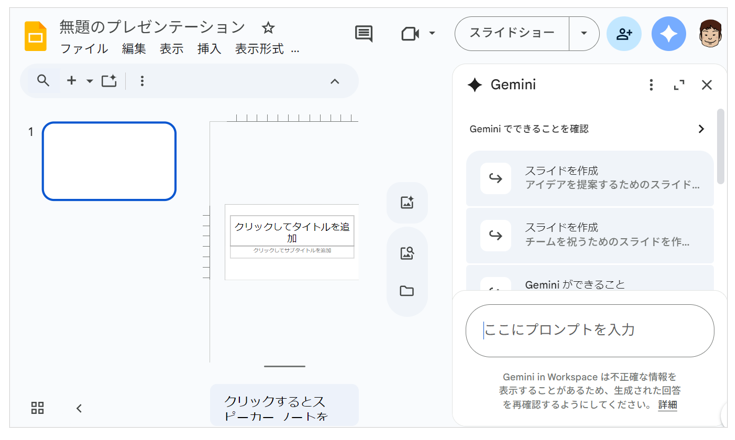Open the 編集 menu

[x=134, y=49]
